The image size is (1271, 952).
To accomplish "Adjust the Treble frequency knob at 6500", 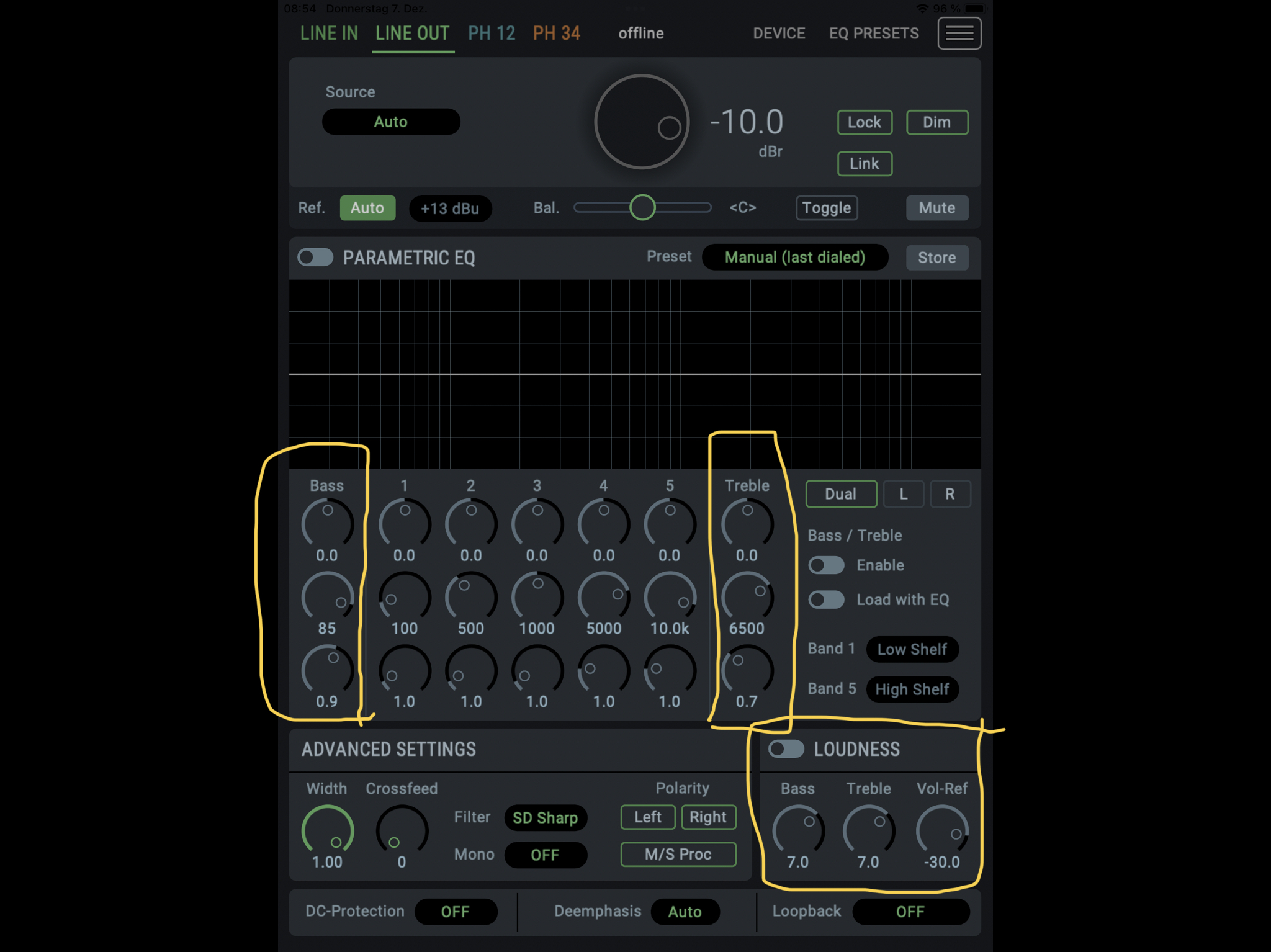I will click(x=747, y=596).
